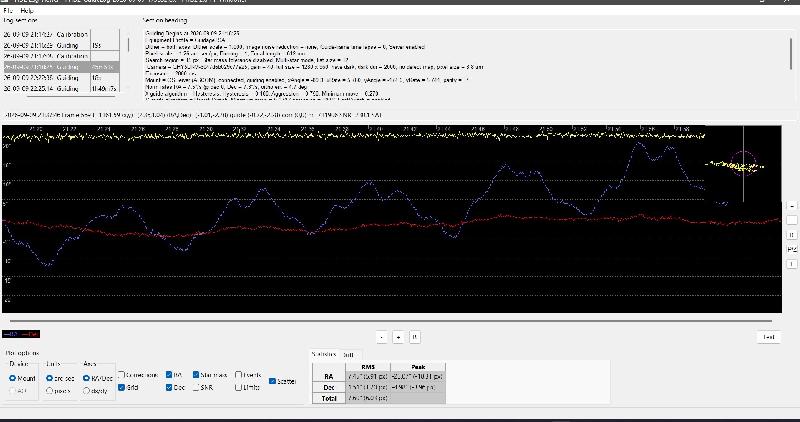
Task: Click horizontal zoom out minus button
Action: pos(382,337)
